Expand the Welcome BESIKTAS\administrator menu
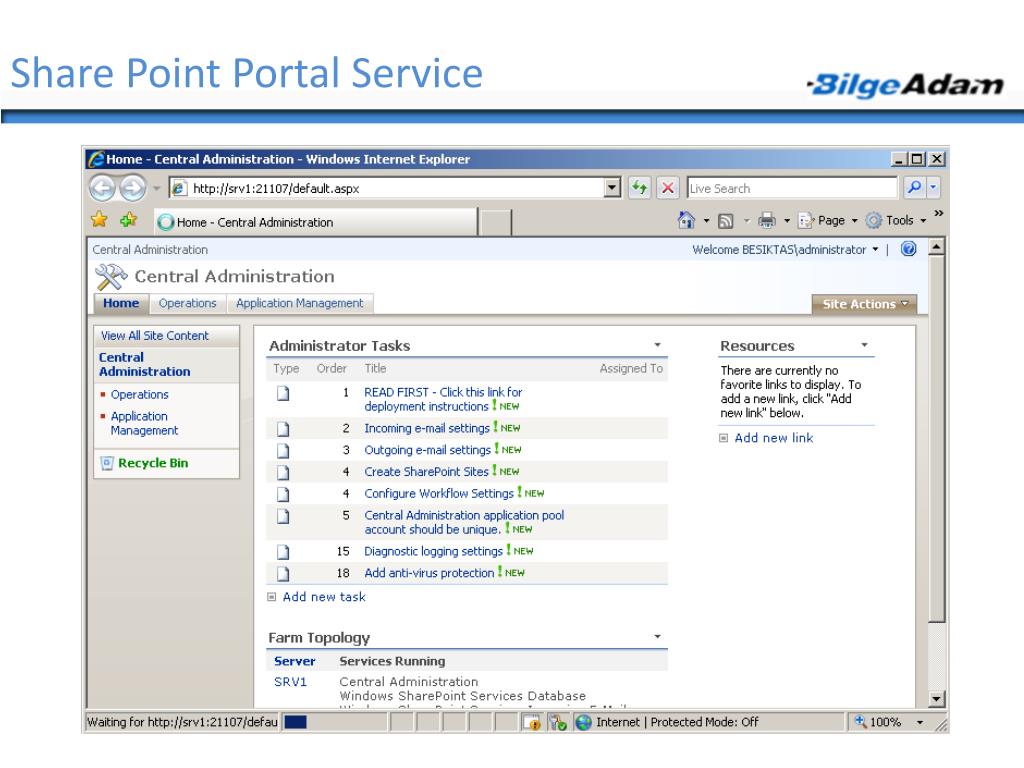Image resolution: width=1024 pixels, height=768 pixels. (875, 249)
